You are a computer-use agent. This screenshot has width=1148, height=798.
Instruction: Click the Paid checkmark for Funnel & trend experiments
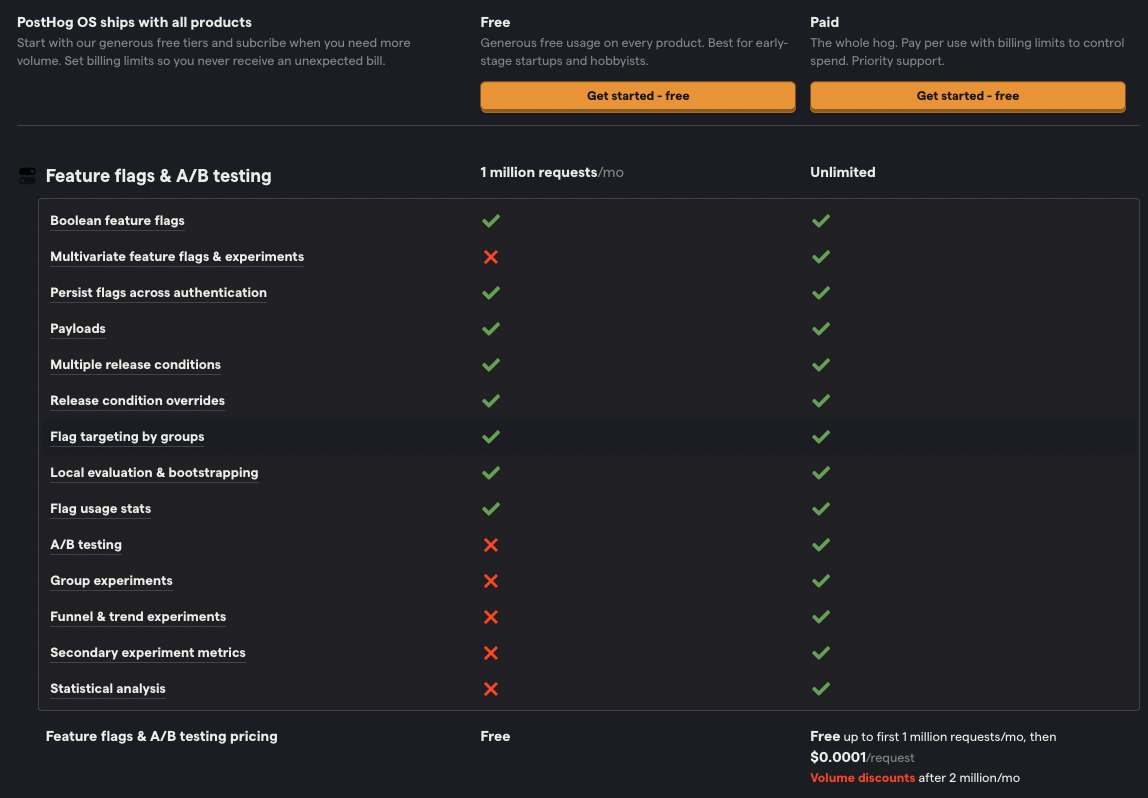coord(821,617)
